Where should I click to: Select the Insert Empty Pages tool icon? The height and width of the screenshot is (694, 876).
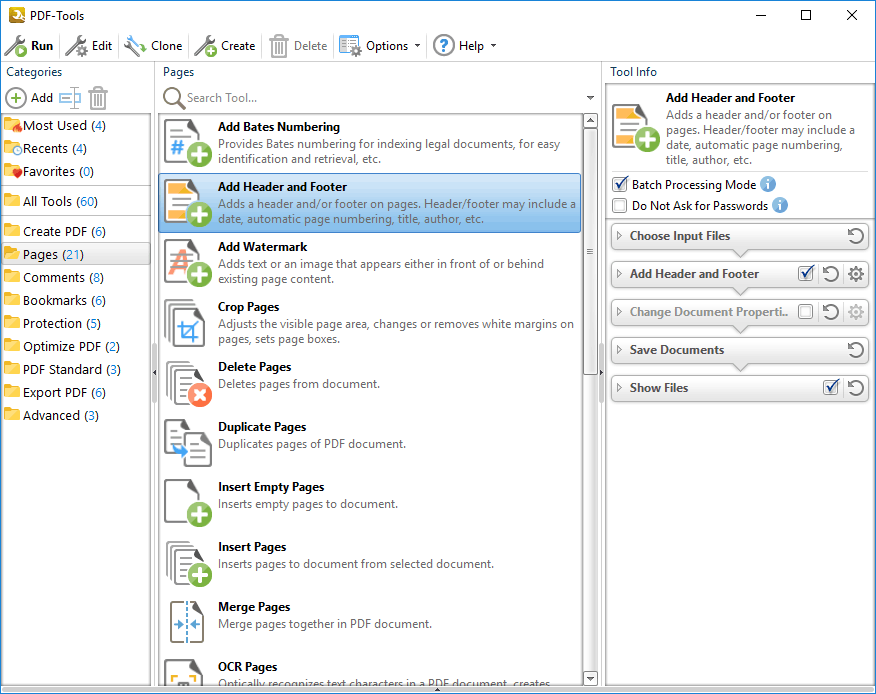(188, 503)
